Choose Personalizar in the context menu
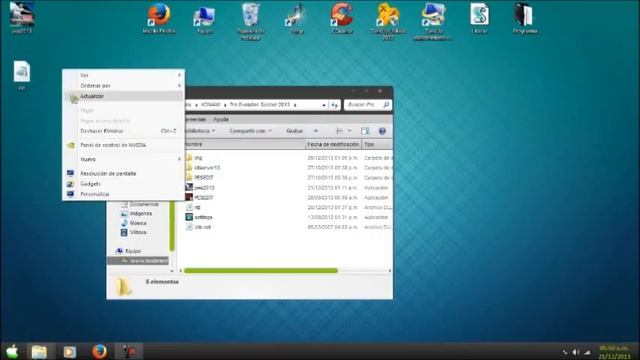This screenshot has height=360, width=640. (123, 194)
